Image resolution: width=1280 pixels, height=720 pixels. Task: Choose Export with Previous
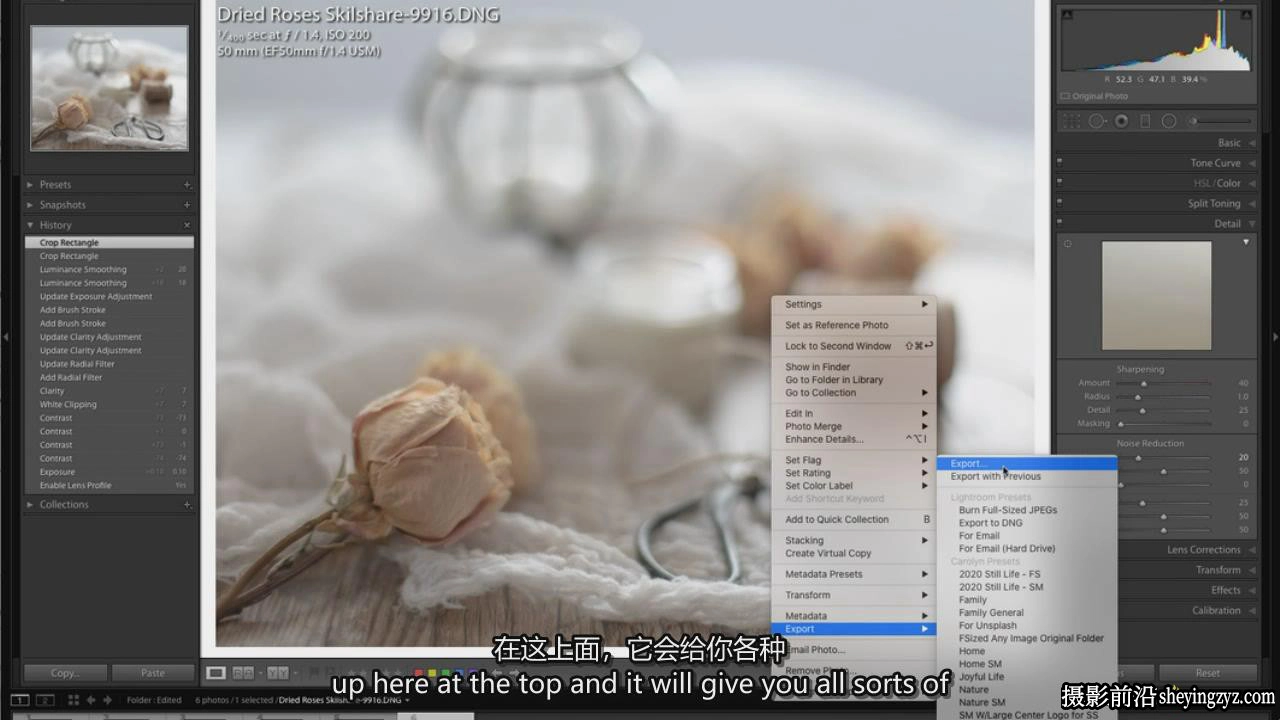click(x=1027, y=476)
